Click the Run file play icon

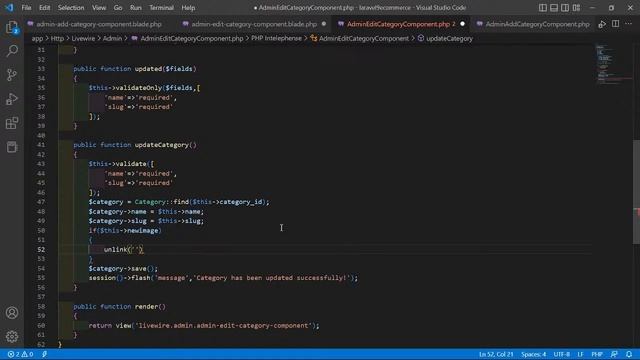point(602,24)
